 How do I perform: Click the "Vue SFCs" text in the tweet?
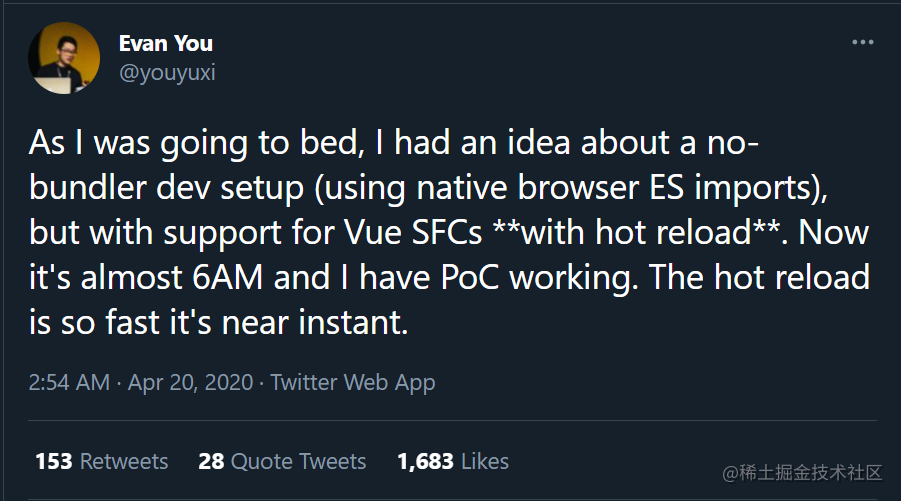pos(413,233)
